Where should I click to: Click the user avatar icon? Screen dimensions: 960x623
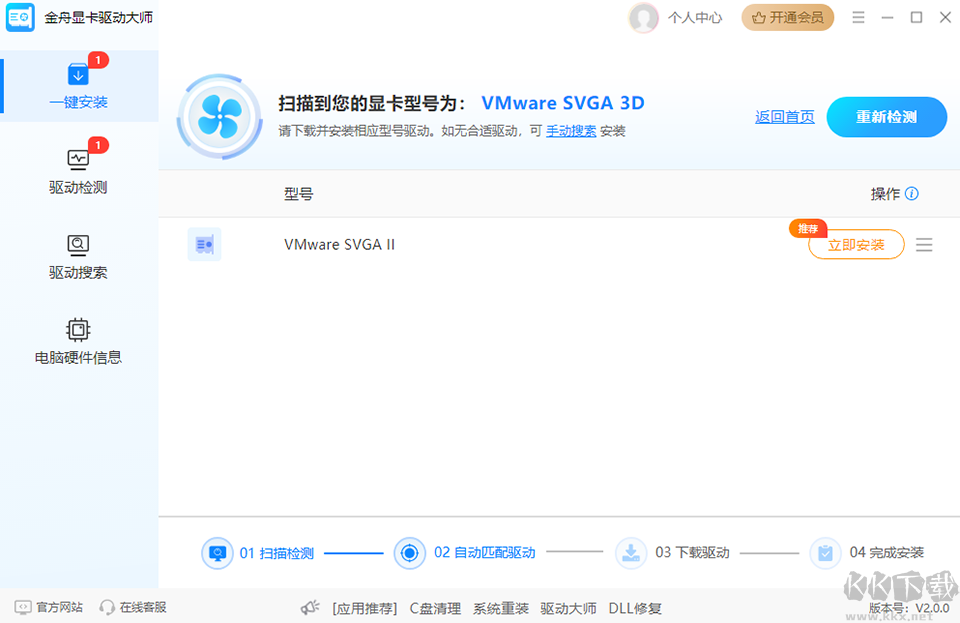tap(643, 18)
